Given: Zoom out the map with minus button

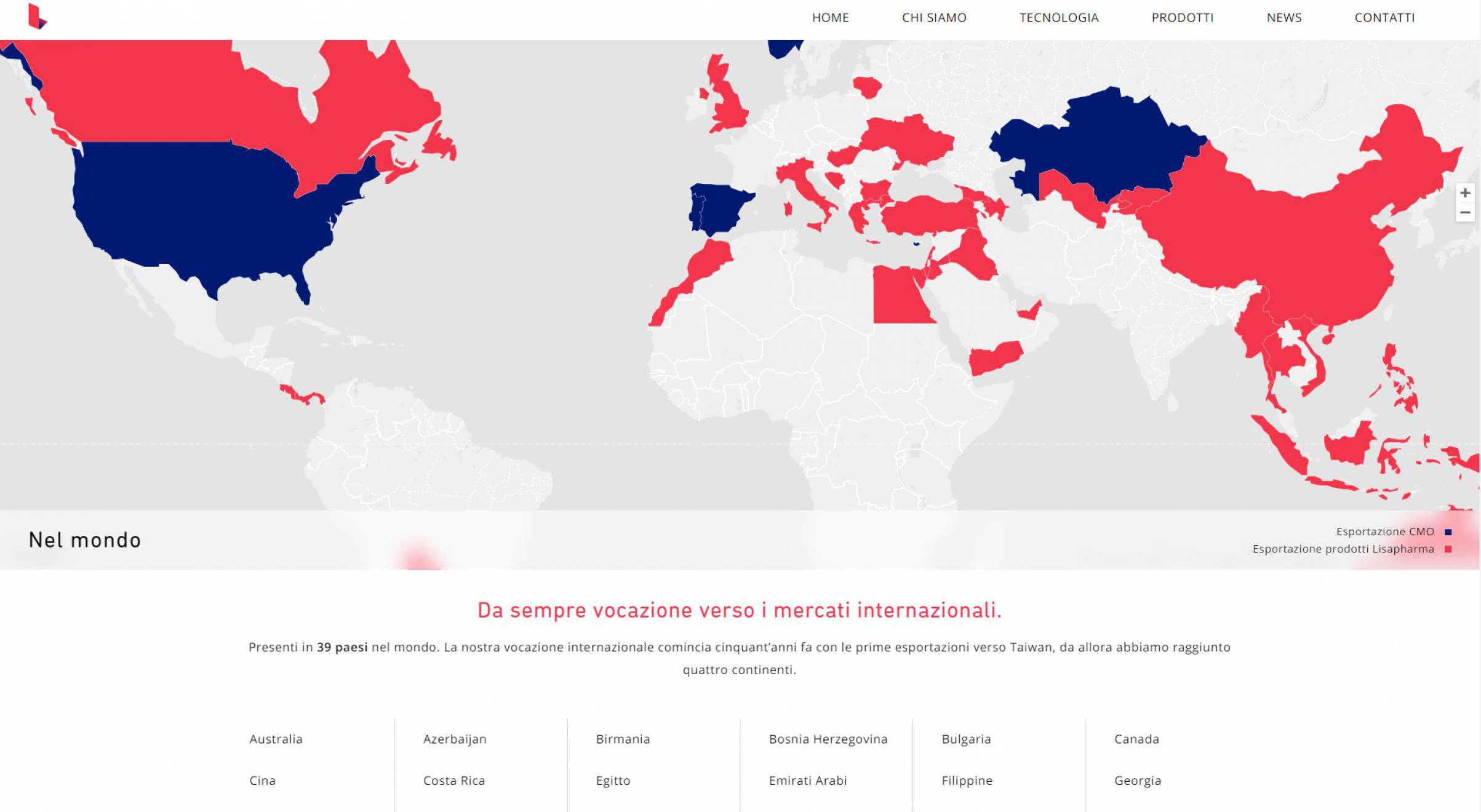Looking at the screenshot, I should tap(1465, 213).
